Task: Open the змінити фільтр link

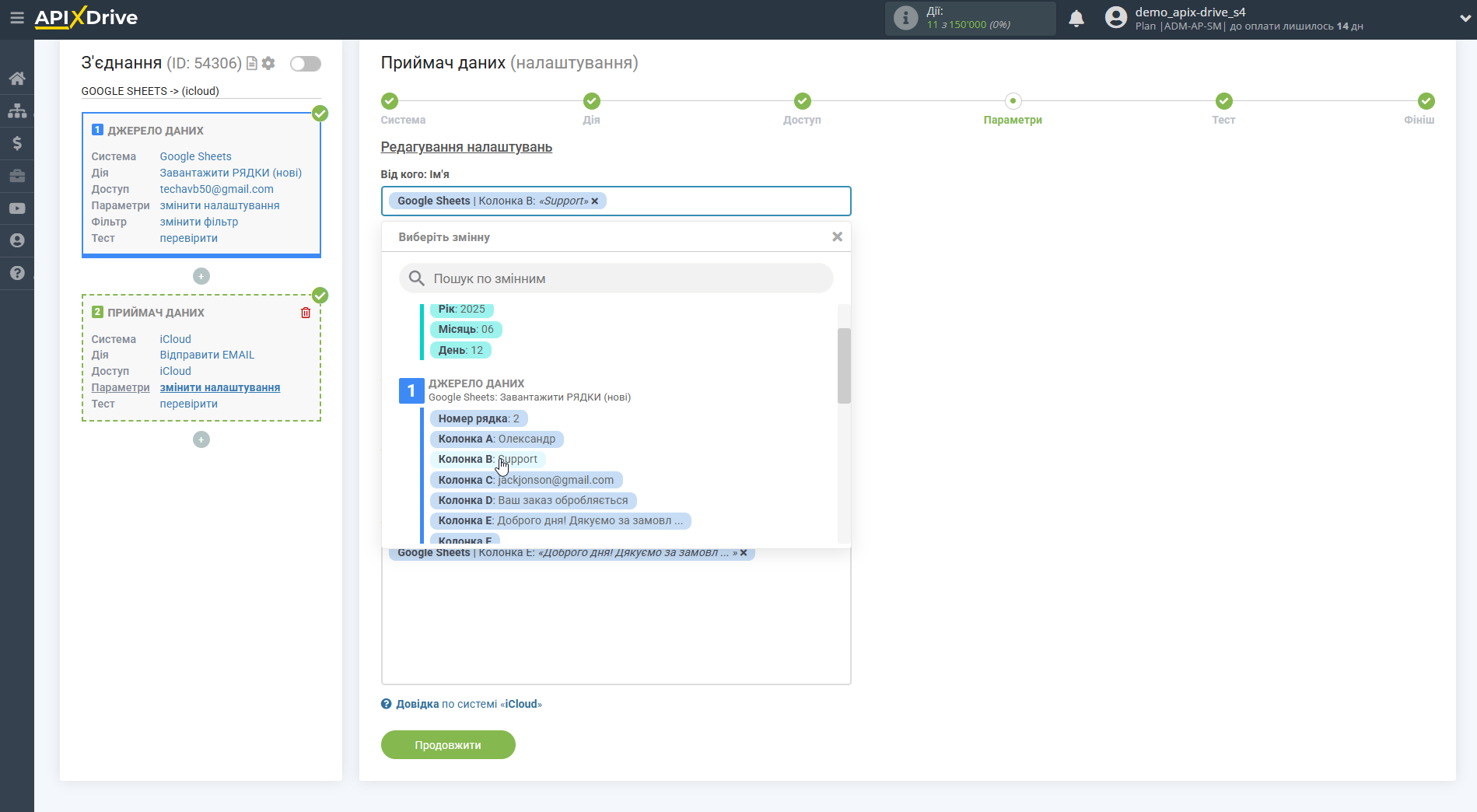Action: click(198, 222)
